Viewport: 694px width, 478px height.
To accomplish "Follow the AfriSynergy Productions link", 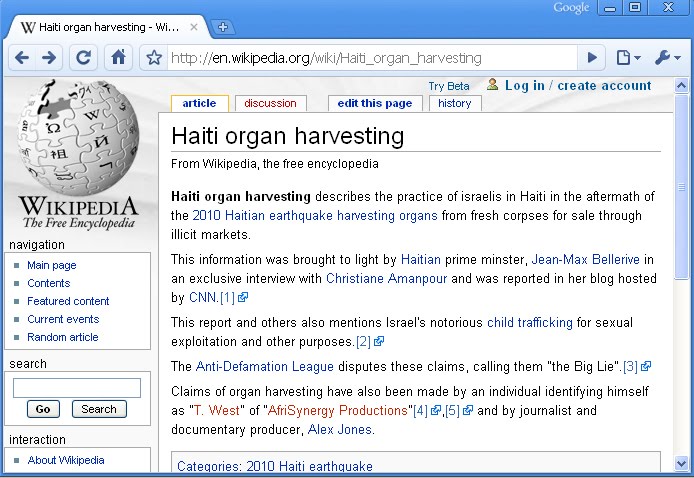I will pos(337,411).
